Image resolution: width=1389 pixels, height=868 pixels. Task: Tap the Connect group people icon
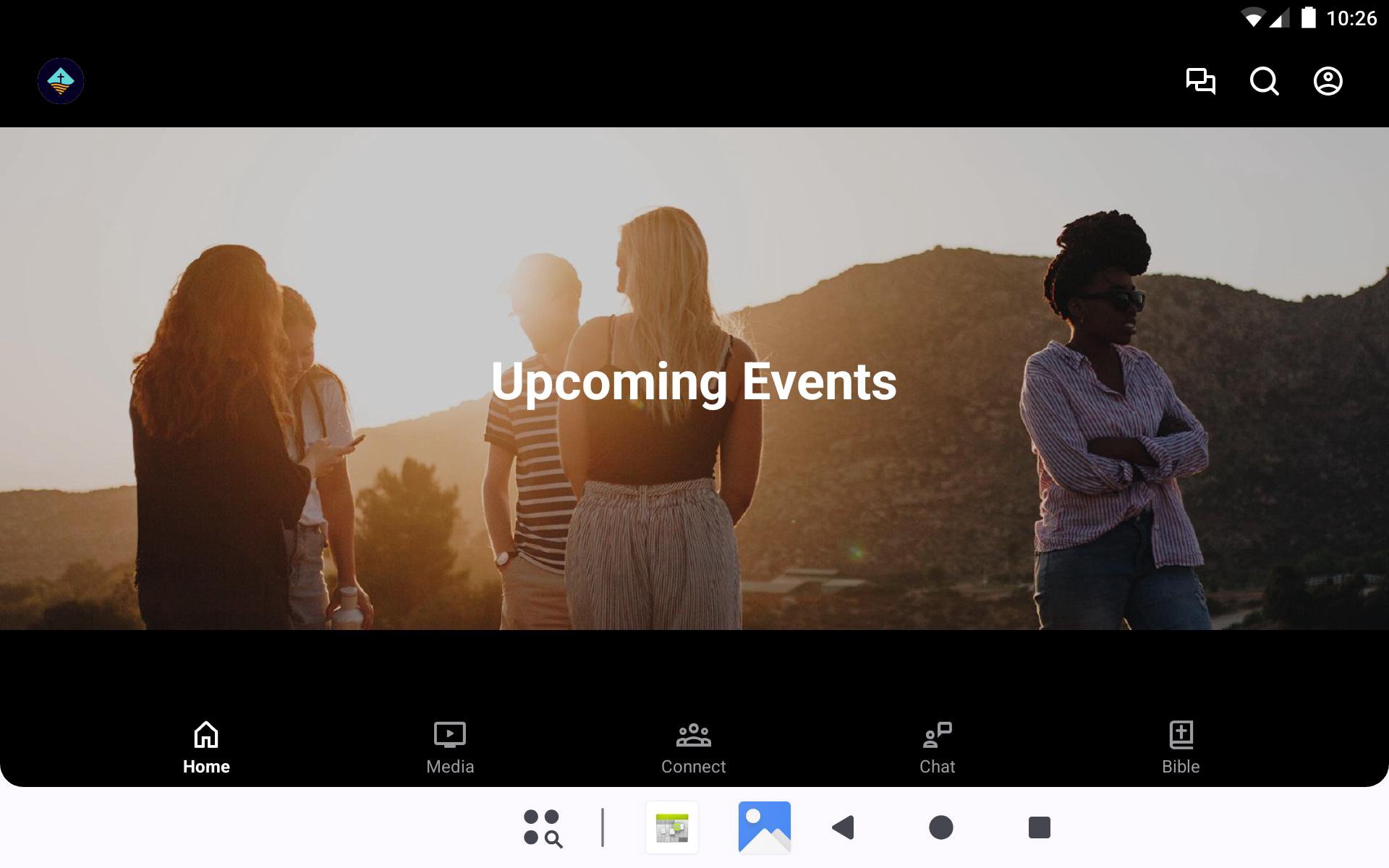(693, 735)
